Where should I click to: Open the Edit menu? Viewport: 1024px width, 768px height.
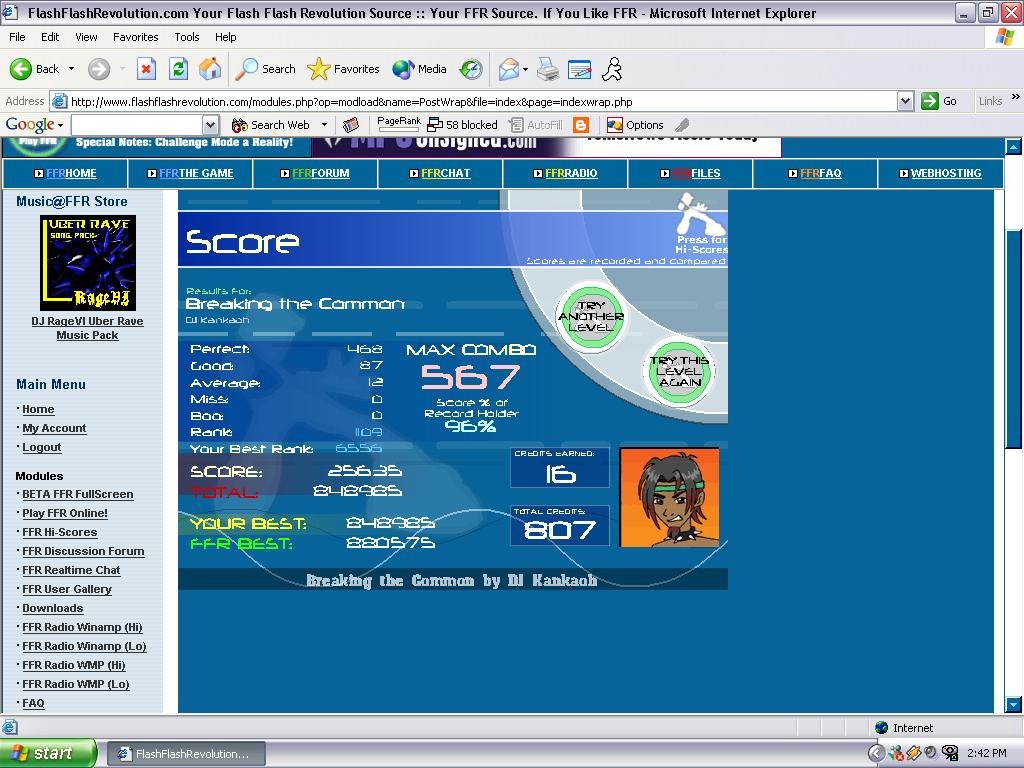(x=50, y=37)
